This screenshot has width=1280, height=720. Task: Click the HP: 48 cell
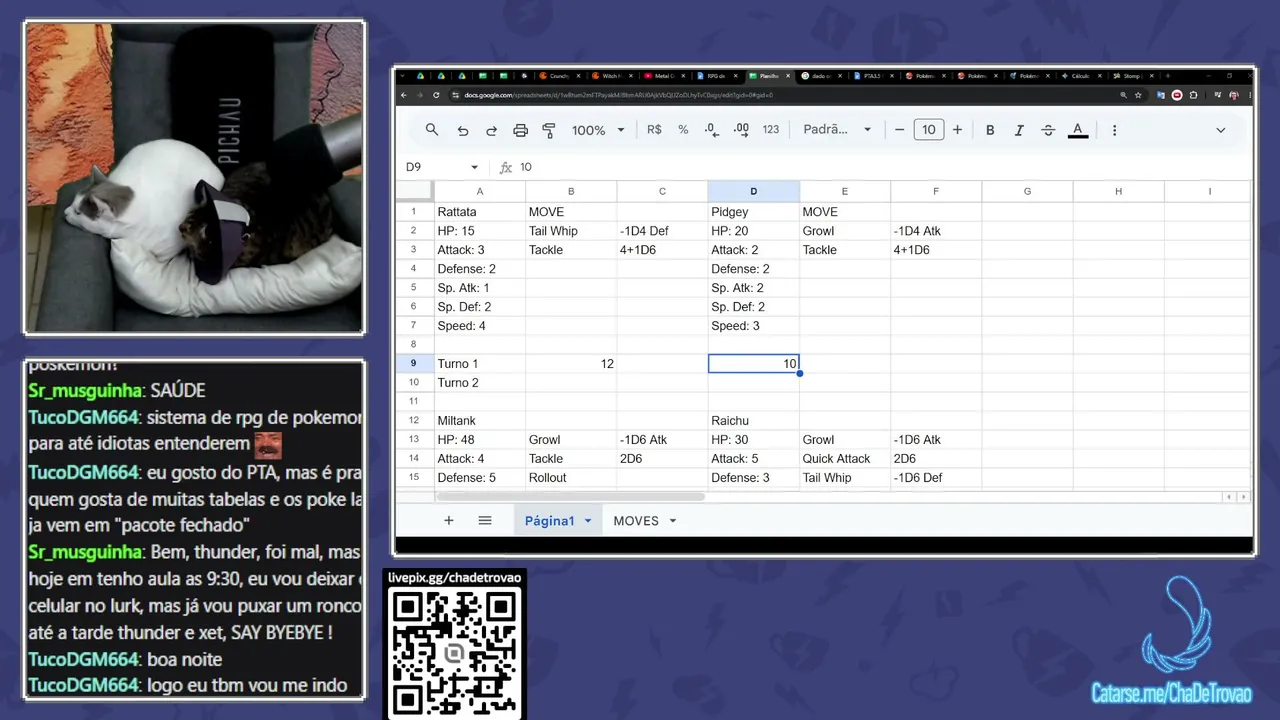tap(480, 440)
